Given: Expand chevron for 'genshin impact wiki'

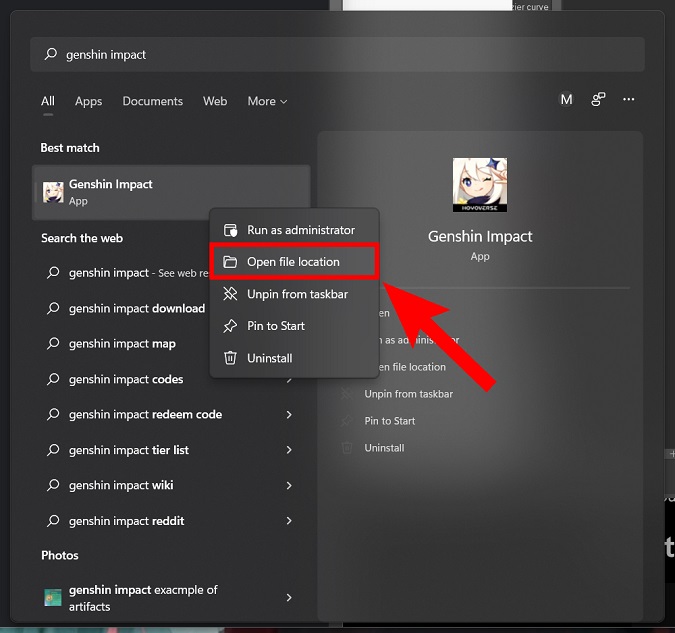Looking at the screenshot, I should point(289,485).
